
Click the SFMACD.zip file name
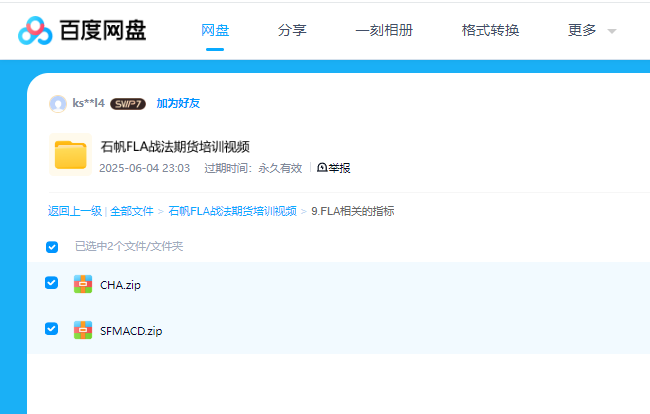click(131, 331)
